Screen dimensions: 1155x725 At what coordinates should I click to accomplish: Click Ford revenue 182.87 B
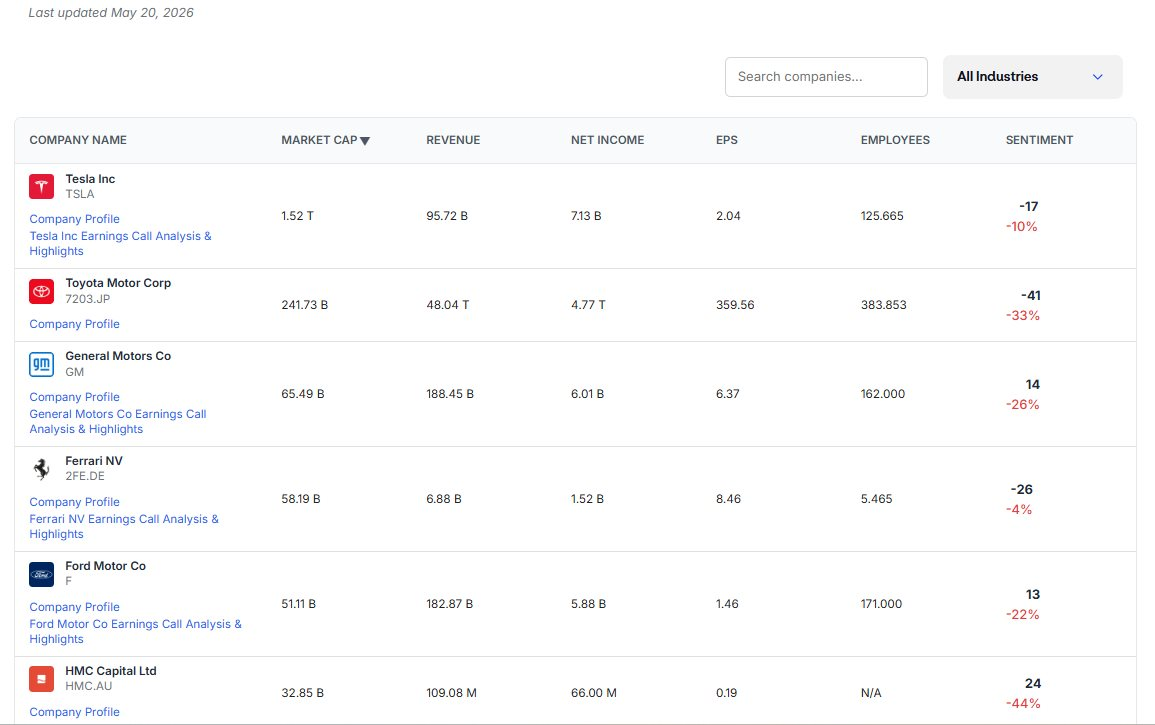449,604
